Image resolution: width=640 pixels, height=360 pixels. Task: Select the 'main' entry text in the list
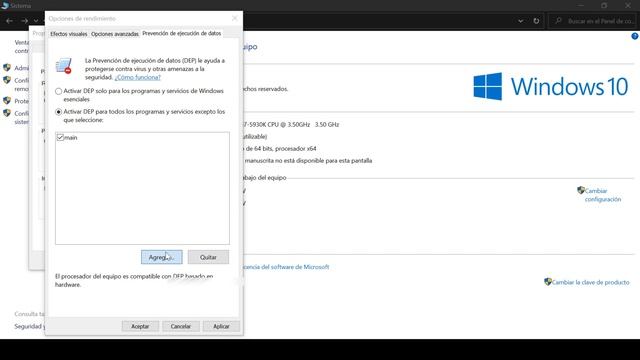[x=71, y=138]
